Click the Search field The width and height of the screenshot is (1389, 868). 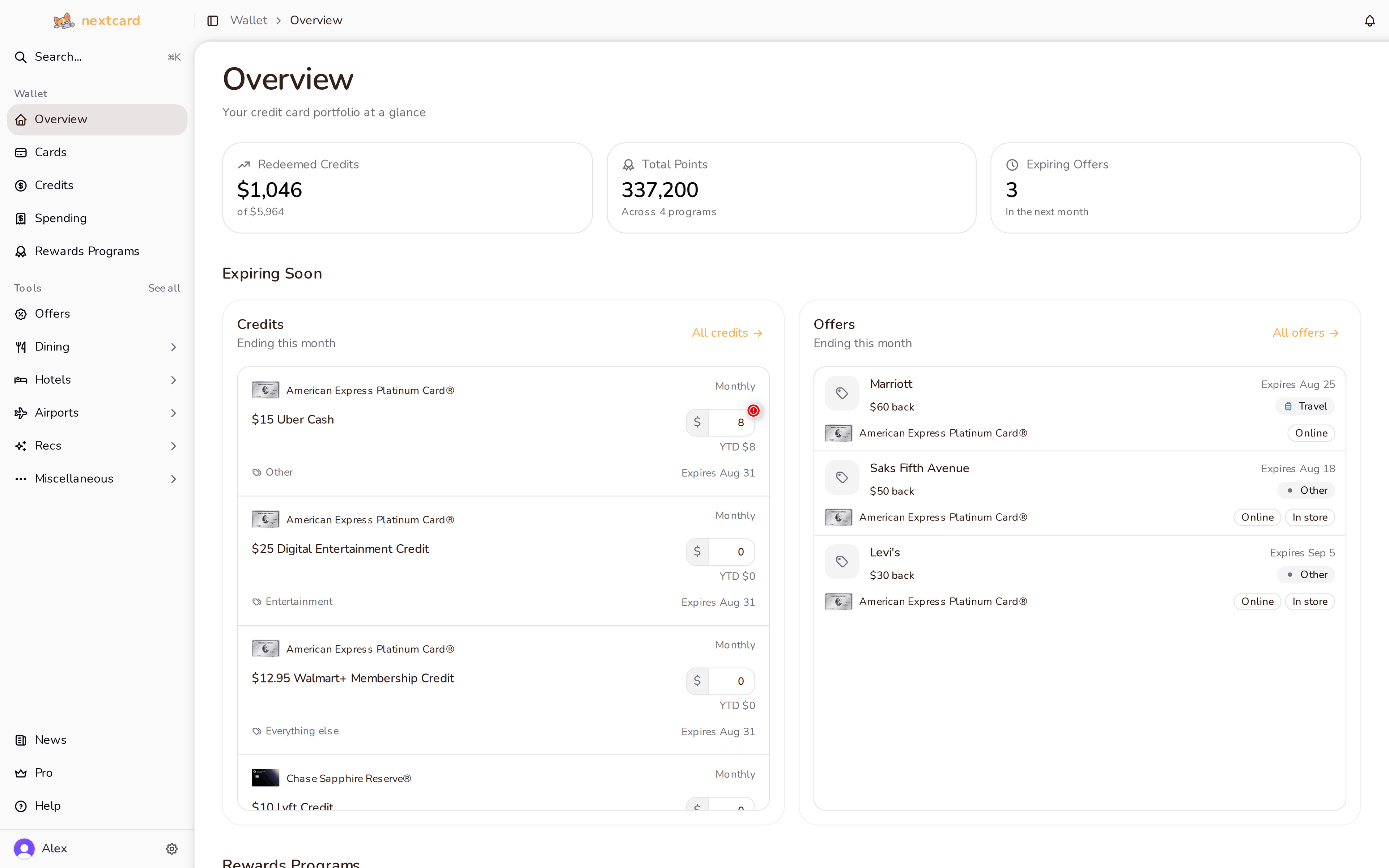97,57
